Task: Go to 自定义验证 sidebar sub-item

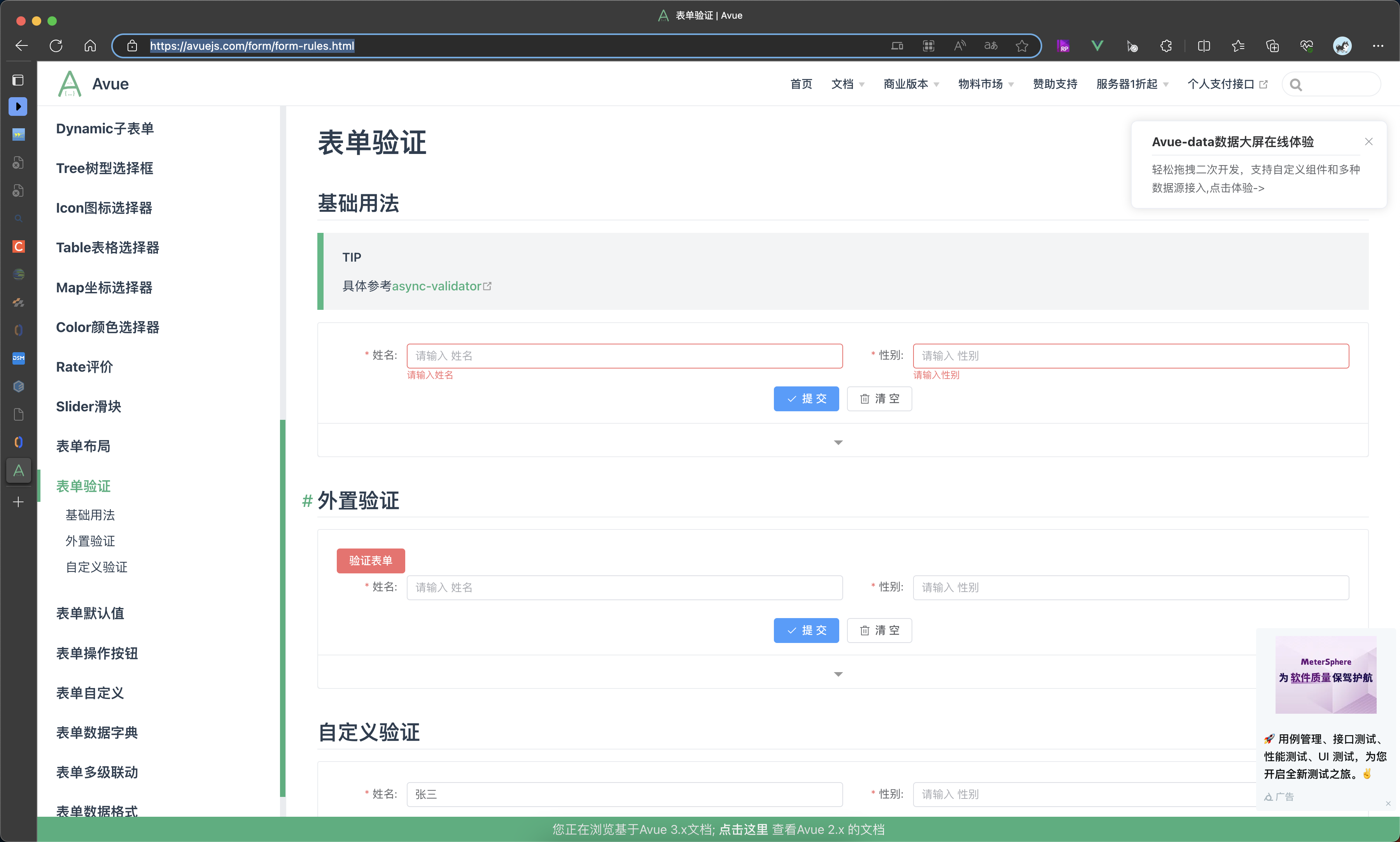Action: (96, 567)
